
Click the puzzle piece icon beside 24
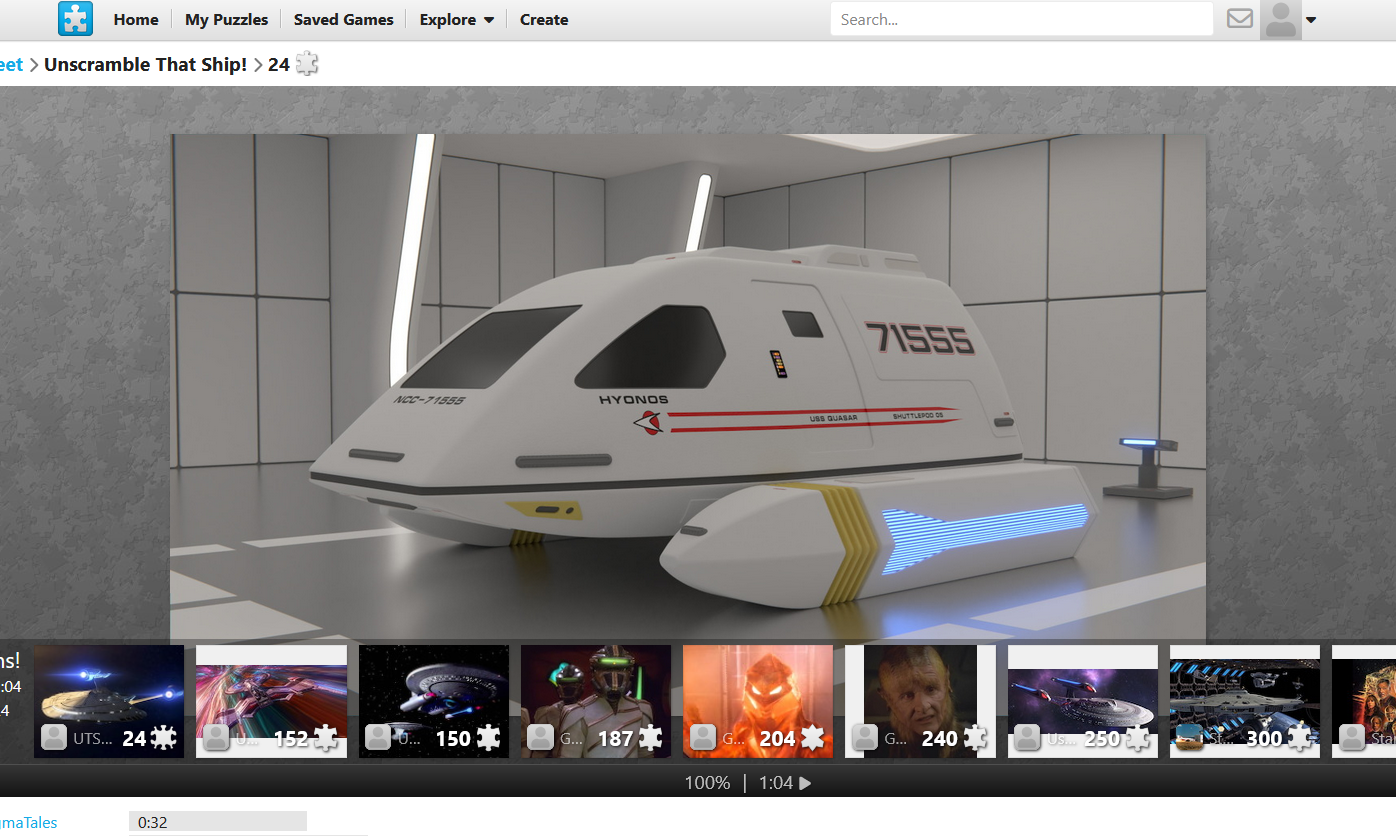click(307, 64)
